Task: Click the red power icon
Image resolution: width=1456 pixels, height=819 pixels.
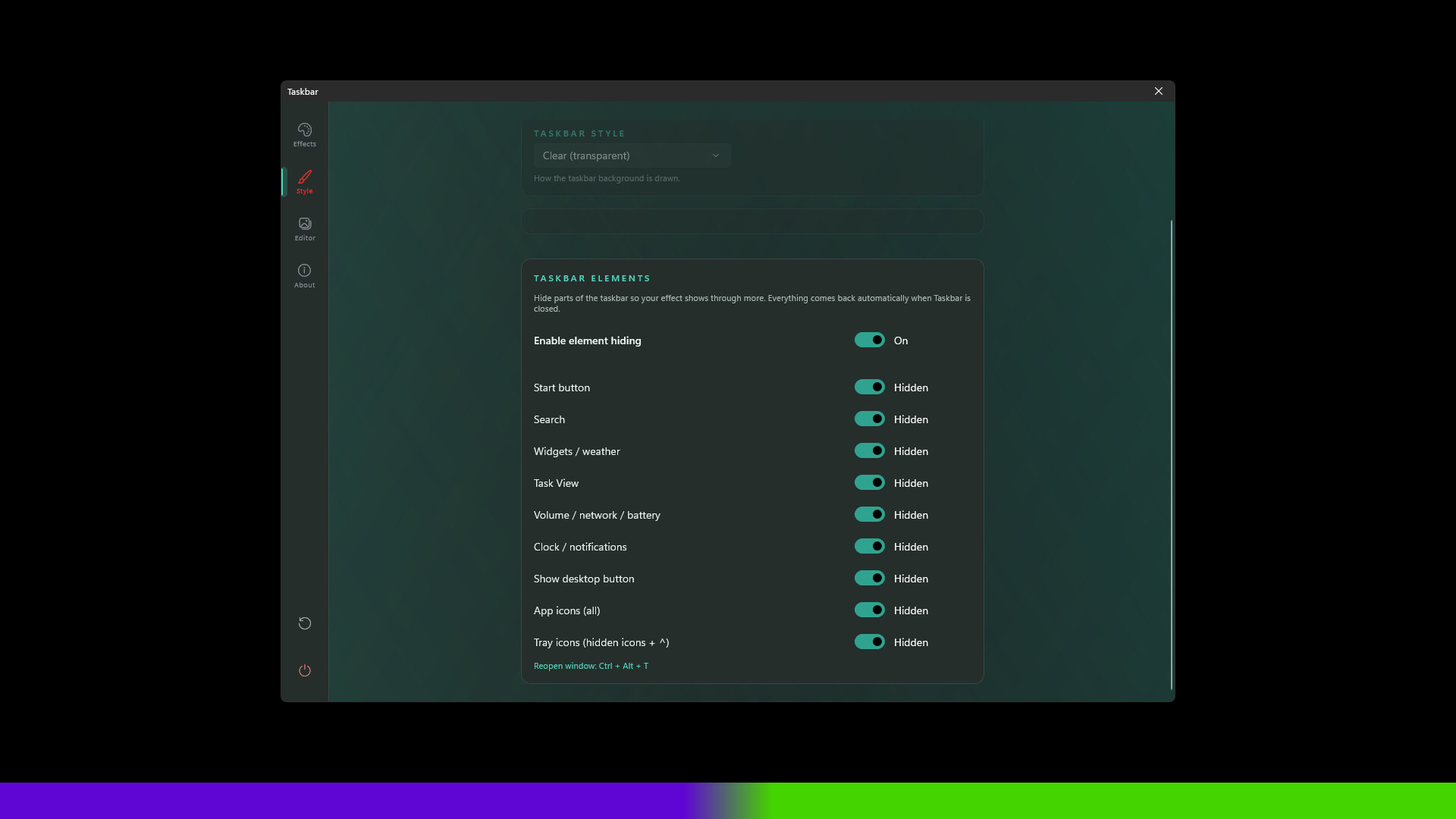Action: point(304,670)
